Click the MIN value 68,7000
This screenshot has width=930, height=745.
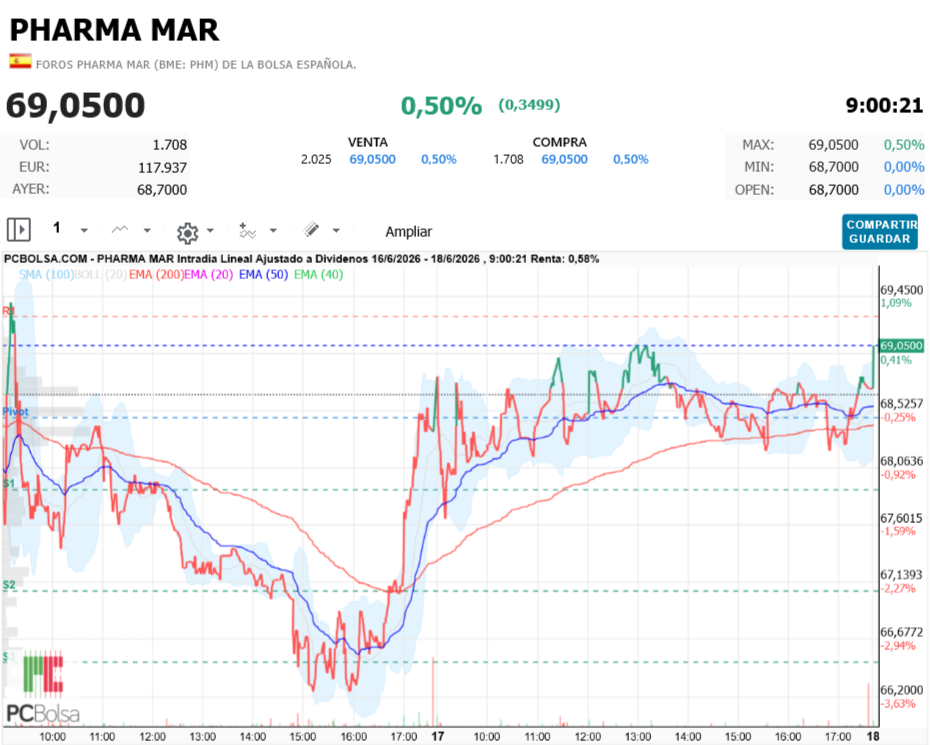point(833,167)
